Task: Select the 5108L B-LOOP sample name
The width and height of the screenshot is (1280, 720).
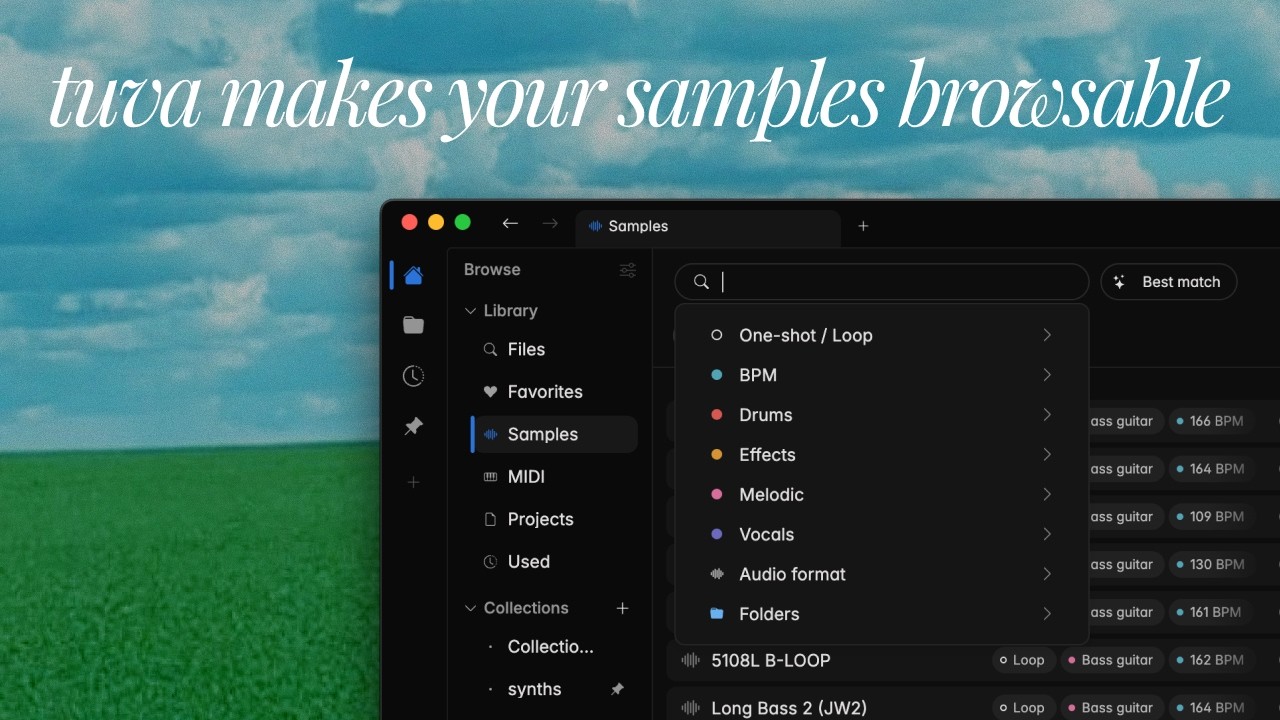Action: 771,660
